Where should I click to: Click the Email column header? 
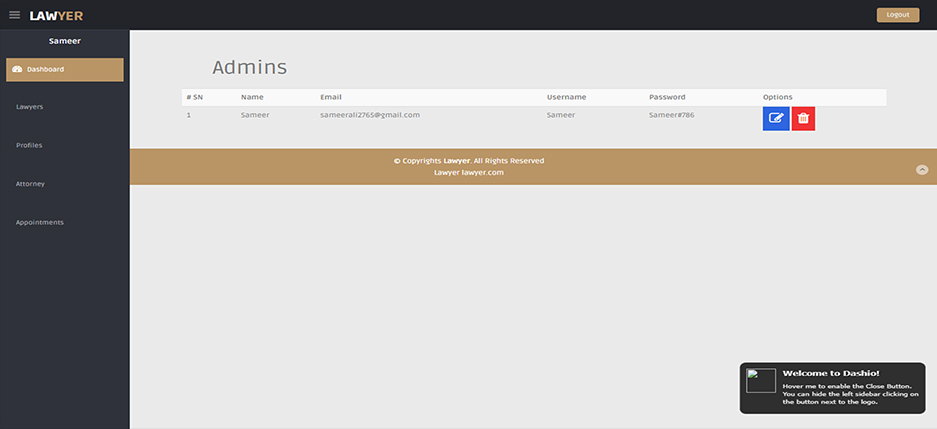pos(331,97)
